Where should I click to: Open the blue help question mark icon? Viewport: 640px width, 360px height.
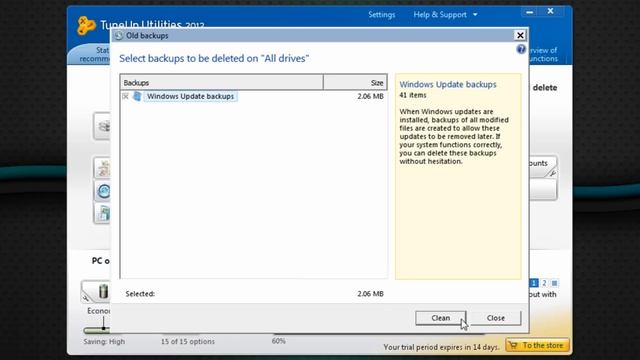tap(521, 49)
